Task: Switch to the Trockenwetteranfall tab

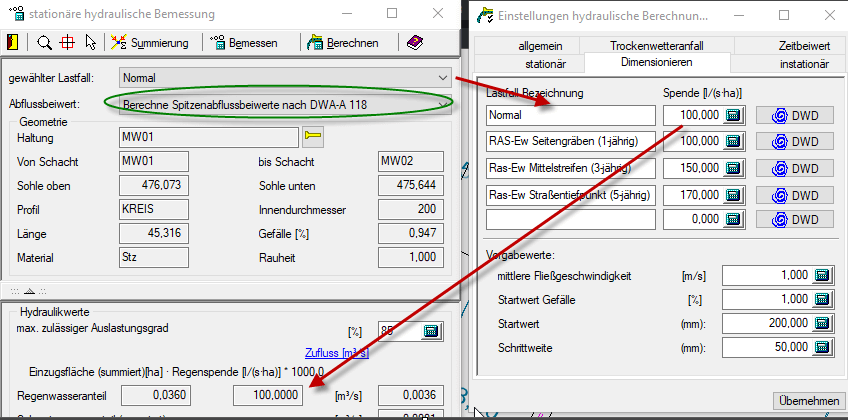Action: [656, 46]
